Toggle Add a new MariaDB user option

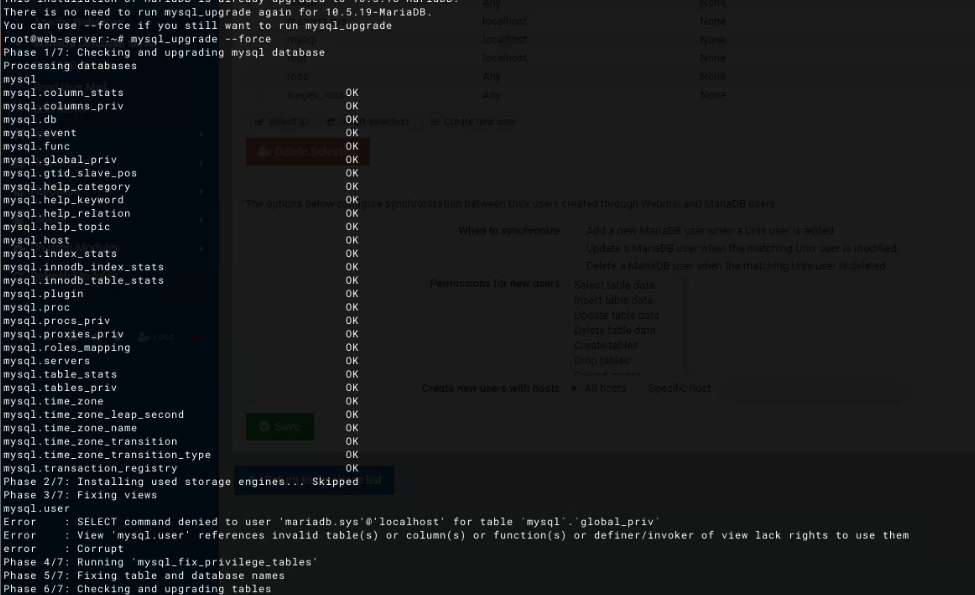[709, 231]
